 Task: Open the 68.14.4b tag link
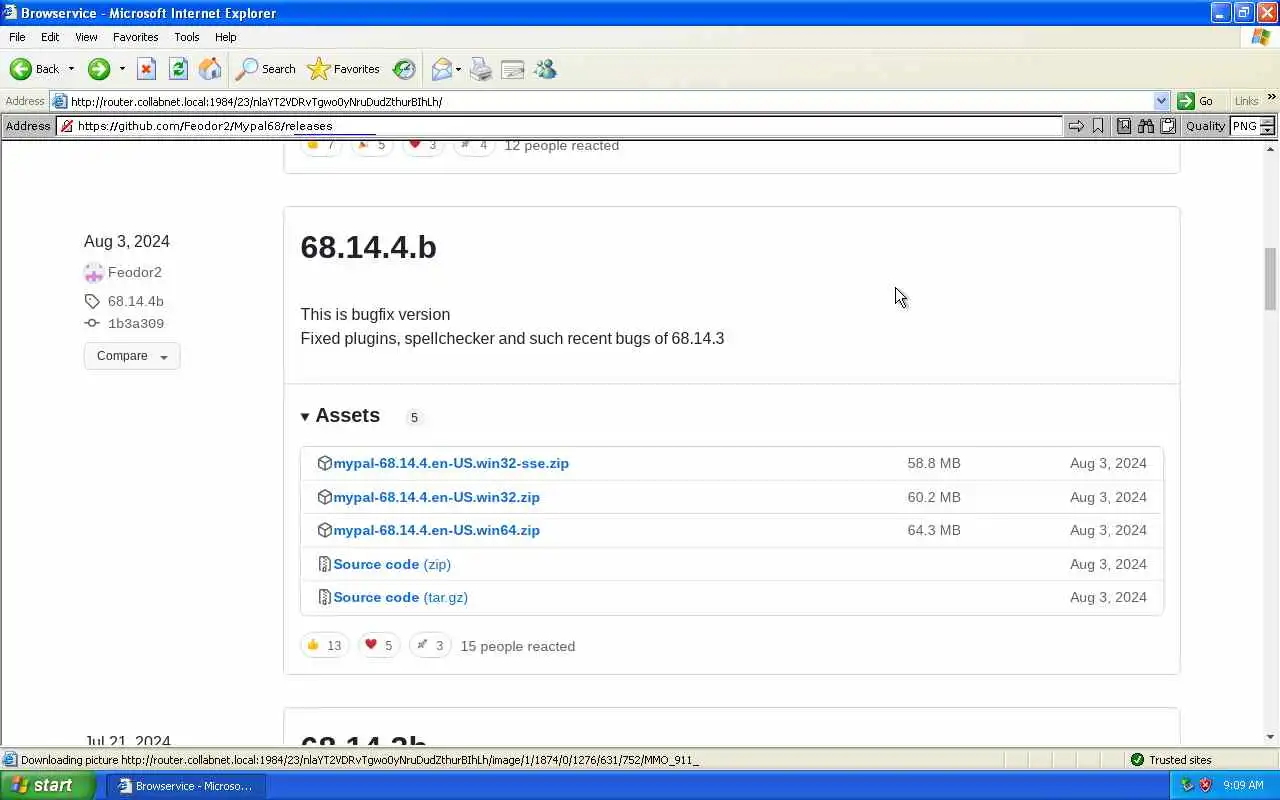pyautogui.click(x=136, y=301)
